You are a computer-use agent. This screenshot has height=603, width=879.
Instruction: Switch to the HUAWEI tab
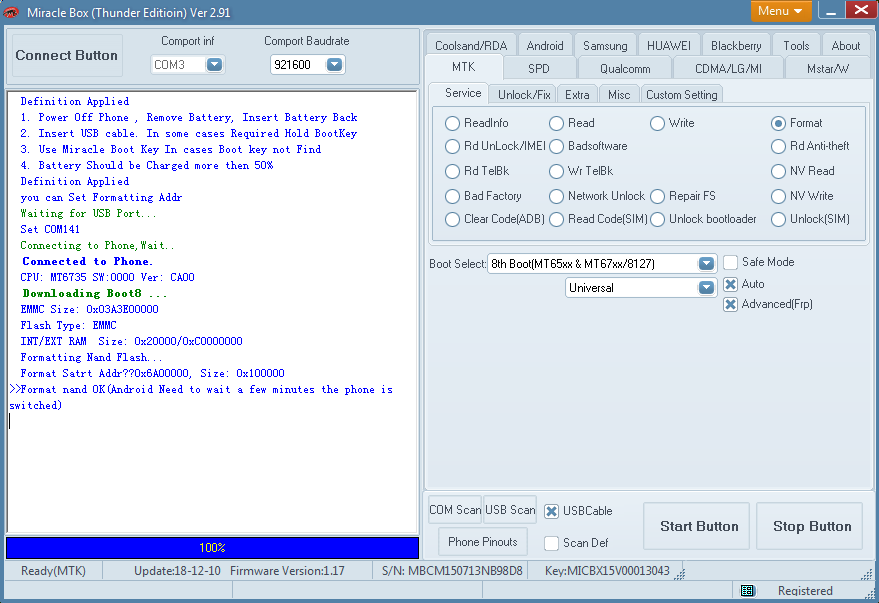click(669, 46)
